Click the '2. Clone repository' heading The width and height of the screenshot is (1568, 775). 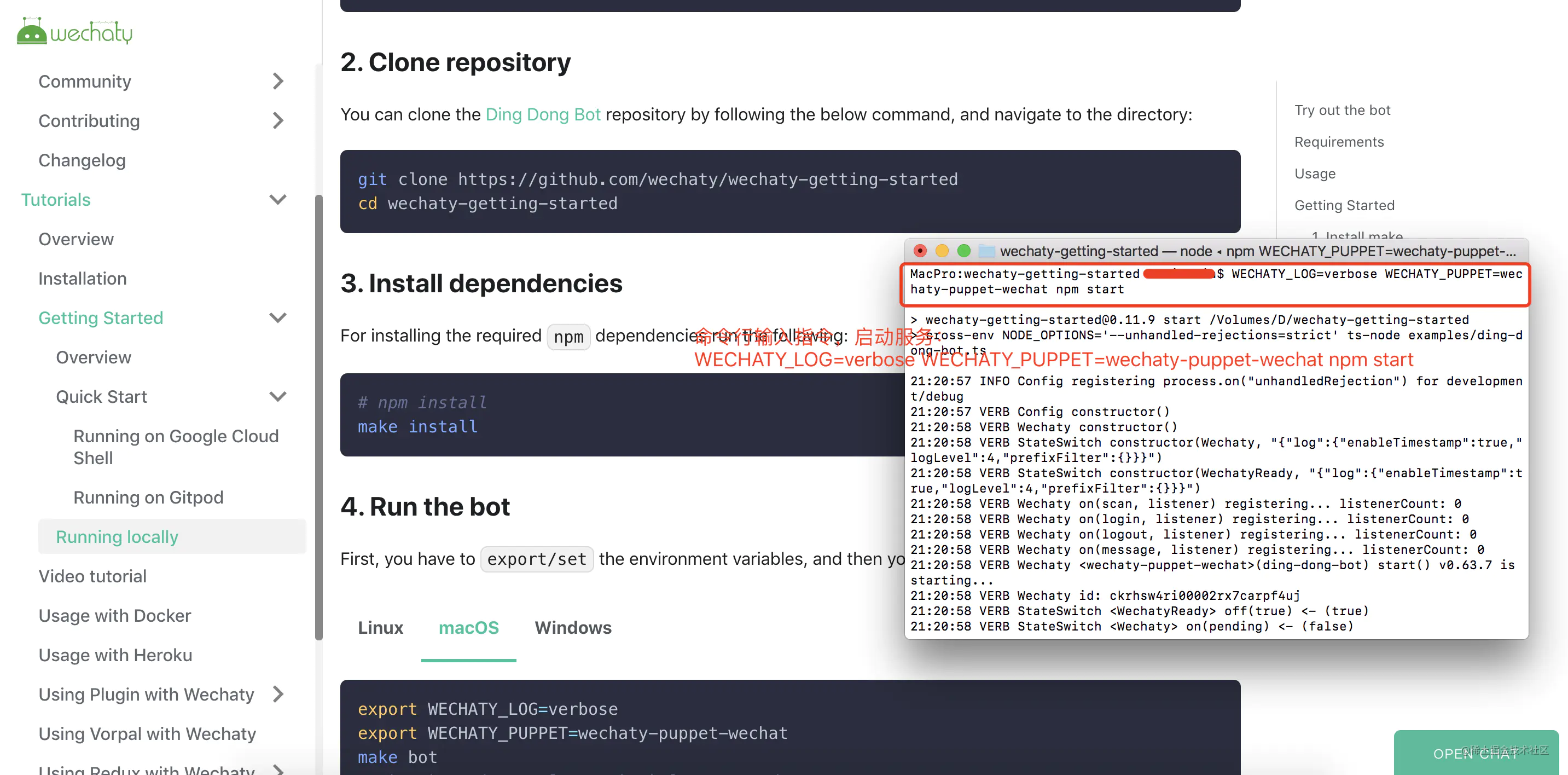pos(455,62)
